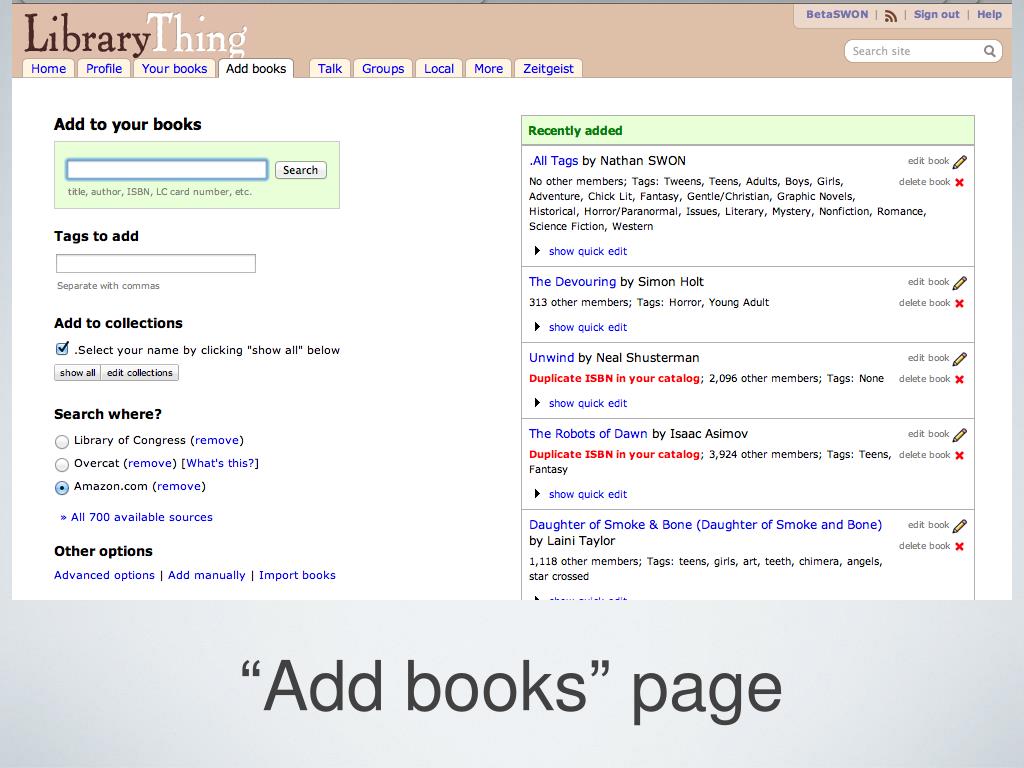
Task: Click edit pencil icon for .All Tags
Action: pos(959,162)
